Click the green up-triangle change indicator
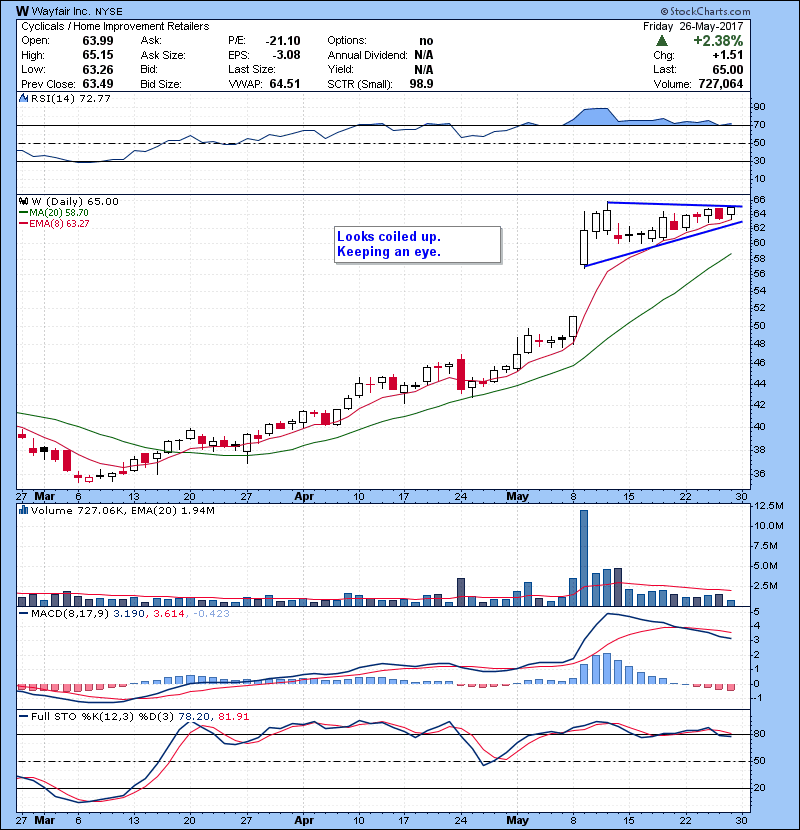The image size is (800, 830). pos(661,41)
